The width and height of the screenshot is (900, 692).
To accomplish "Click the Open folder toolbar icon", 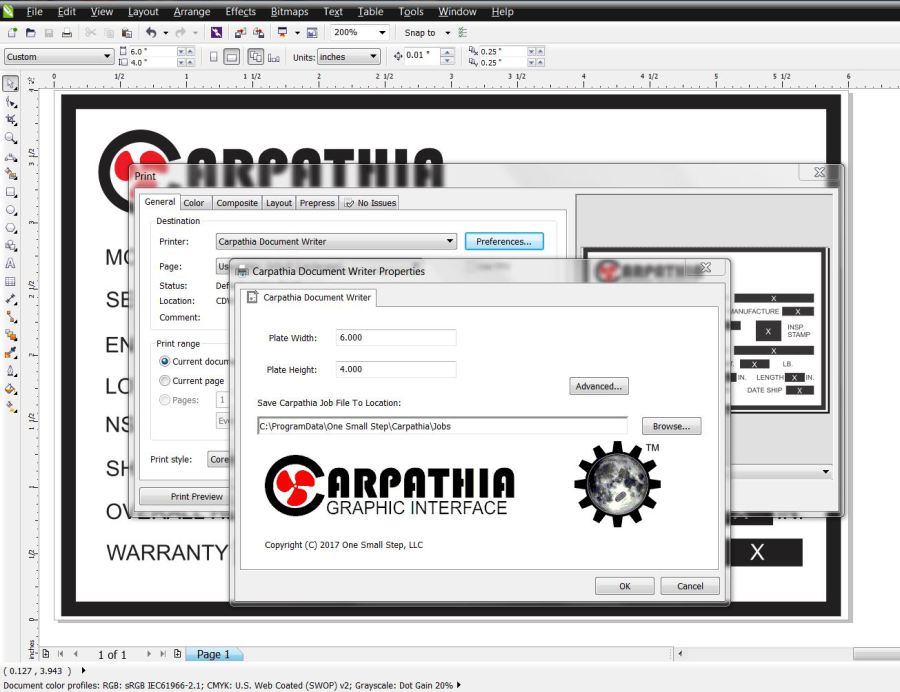I will tap(31, 33).
